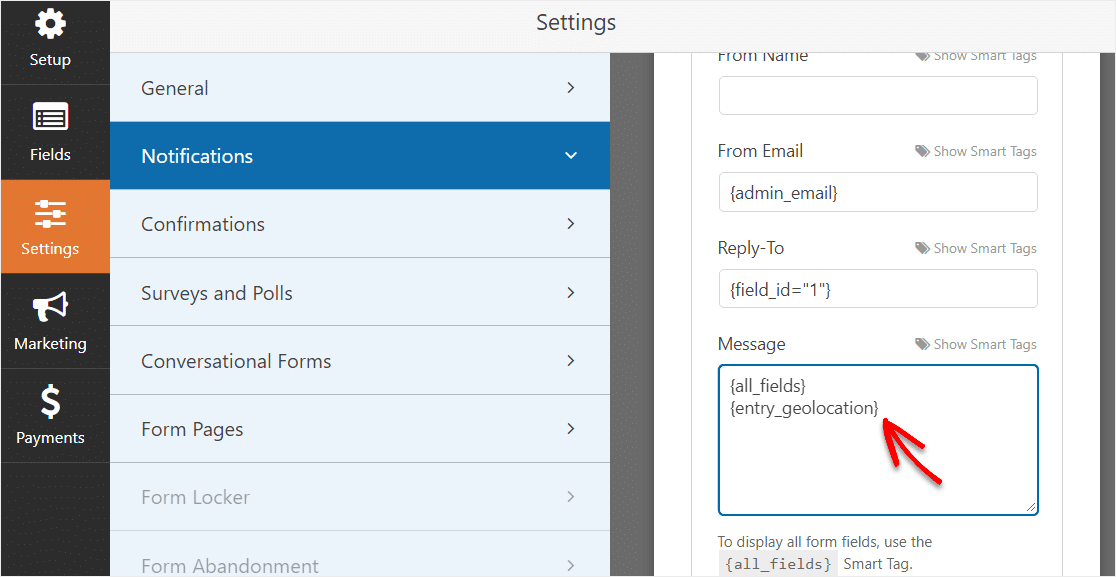
Task: Select the Fields list icon
Action: 50,117
